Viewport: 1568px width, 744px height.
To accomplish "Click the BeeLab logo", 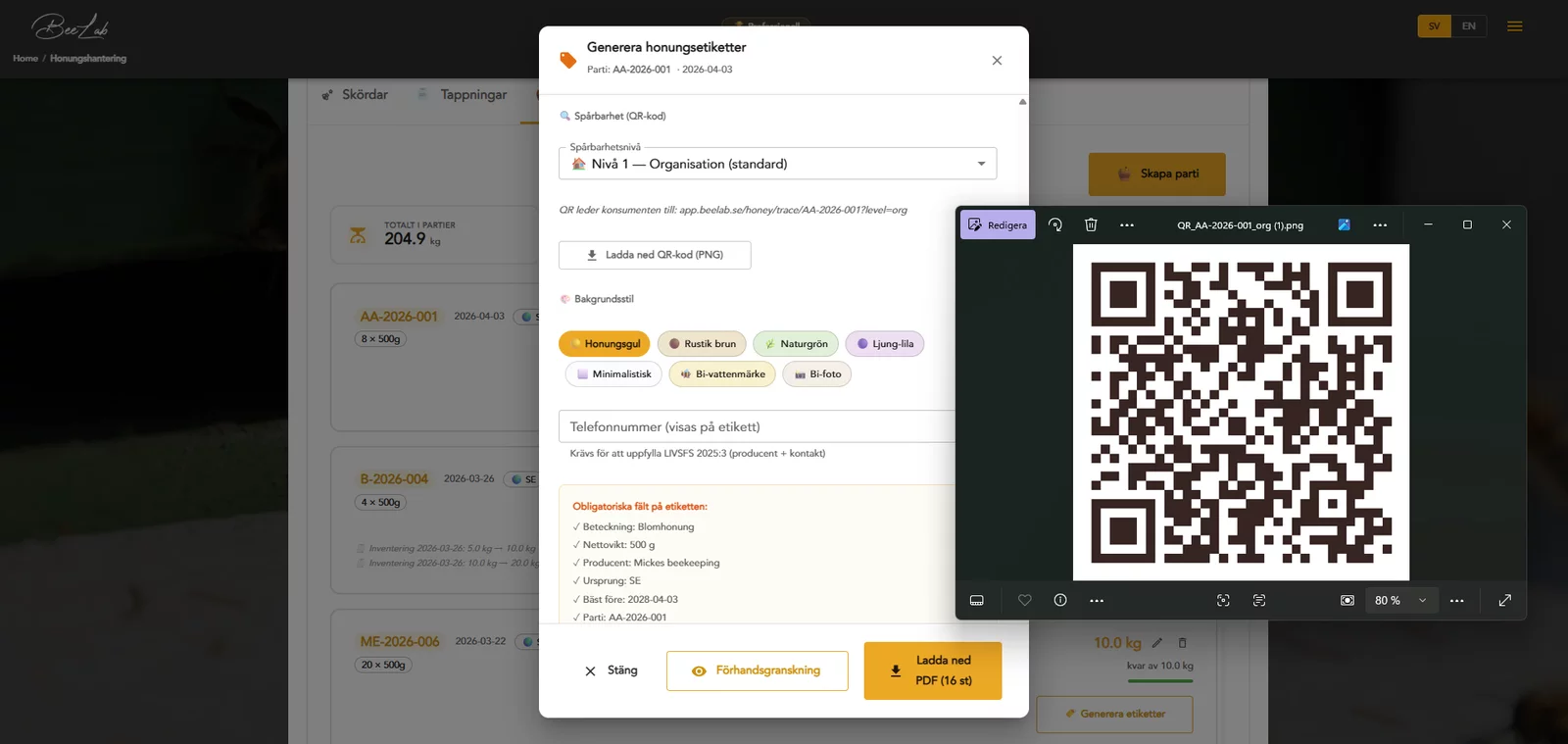I will click(71, 26).
